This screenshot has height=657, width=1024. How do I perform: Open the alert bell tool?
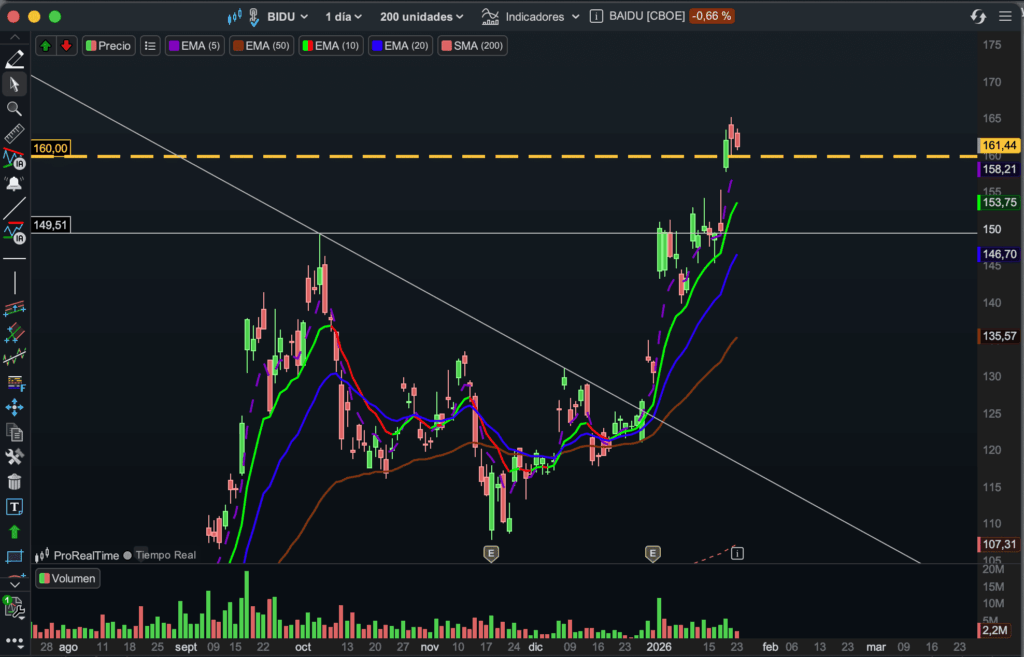coord(14,183)
